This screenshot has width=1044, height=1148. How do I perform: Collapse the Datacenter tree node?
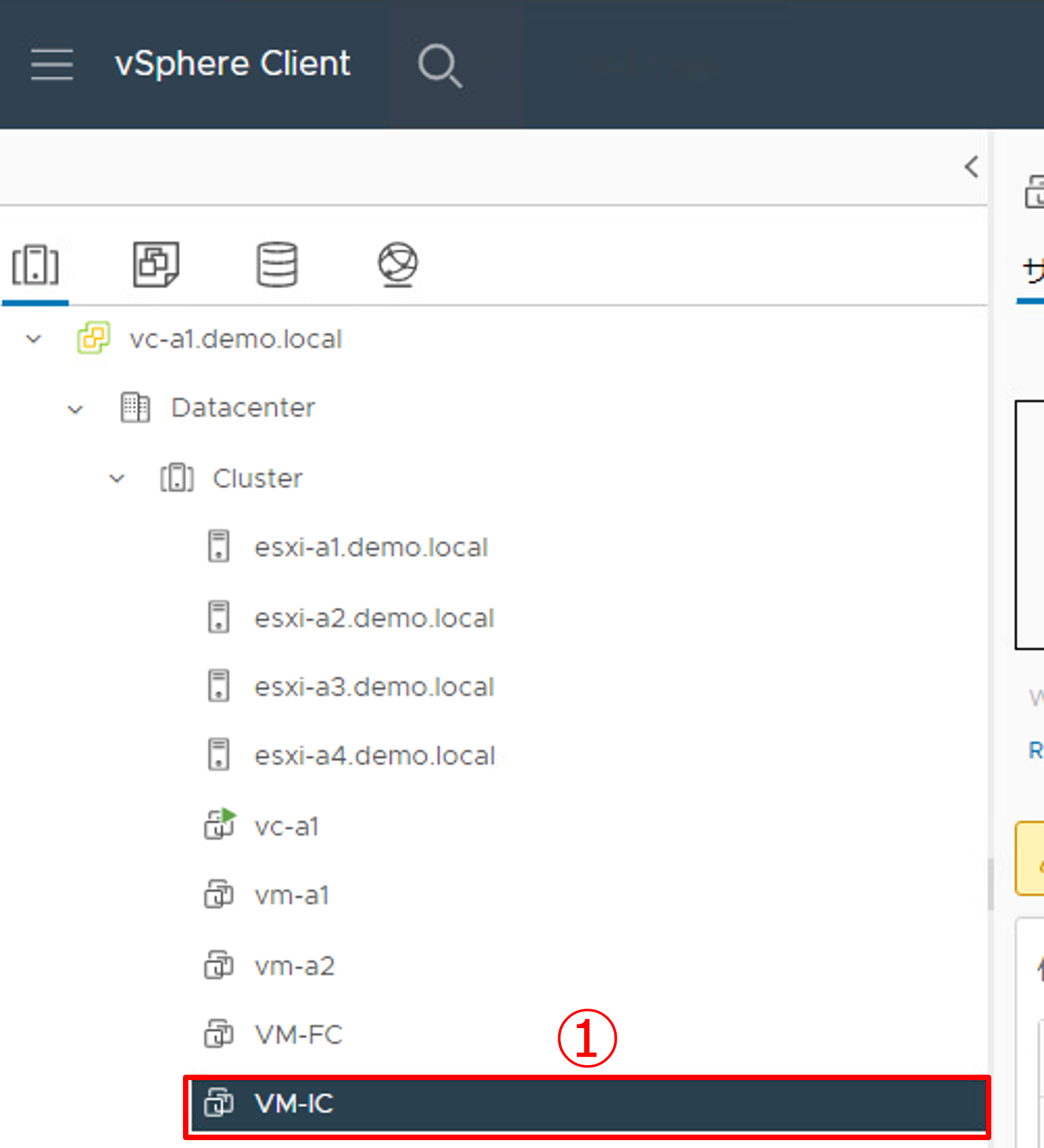point(75,410)
